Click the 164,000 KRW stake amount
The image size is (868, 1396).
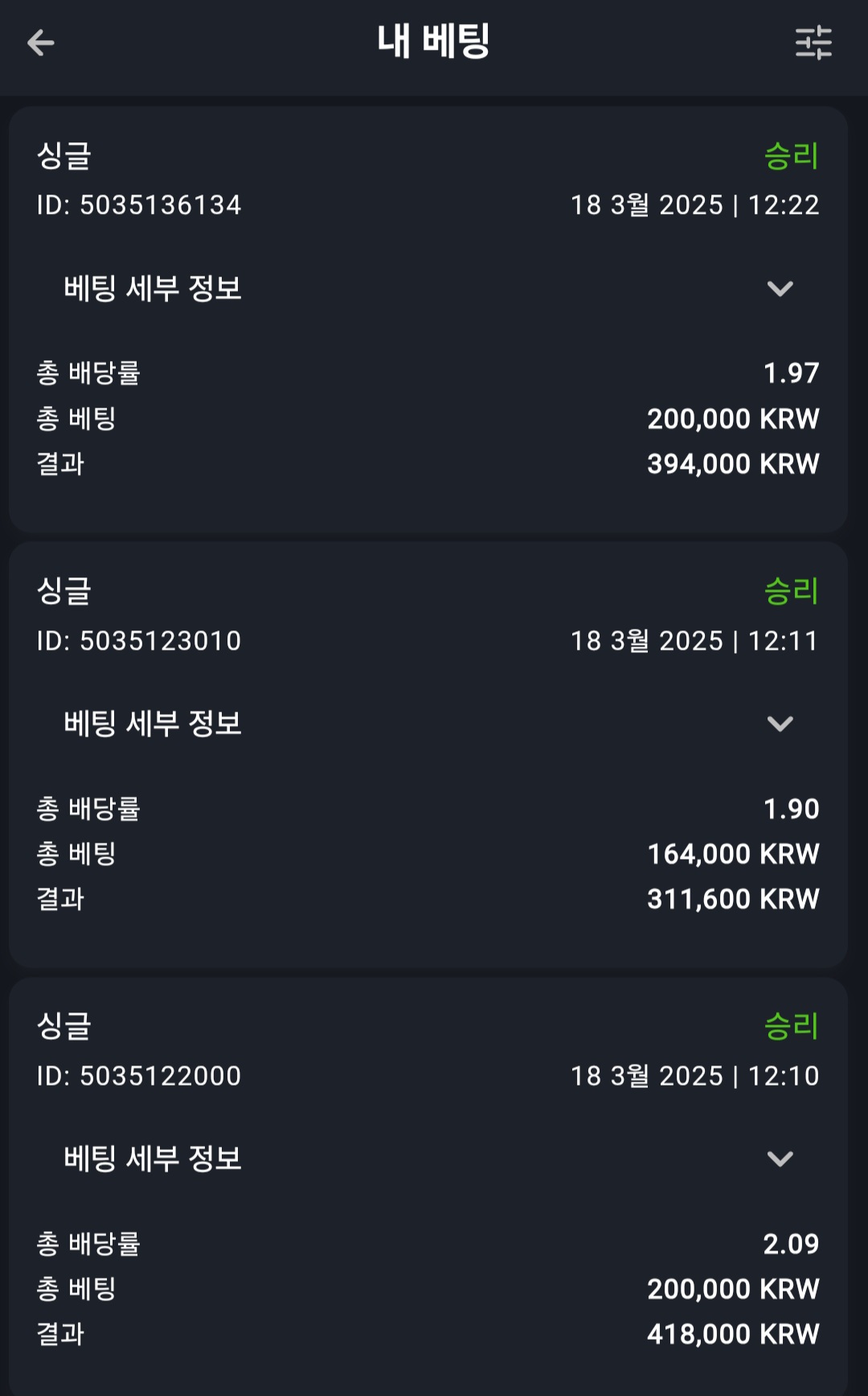click(x=733, y=854)
